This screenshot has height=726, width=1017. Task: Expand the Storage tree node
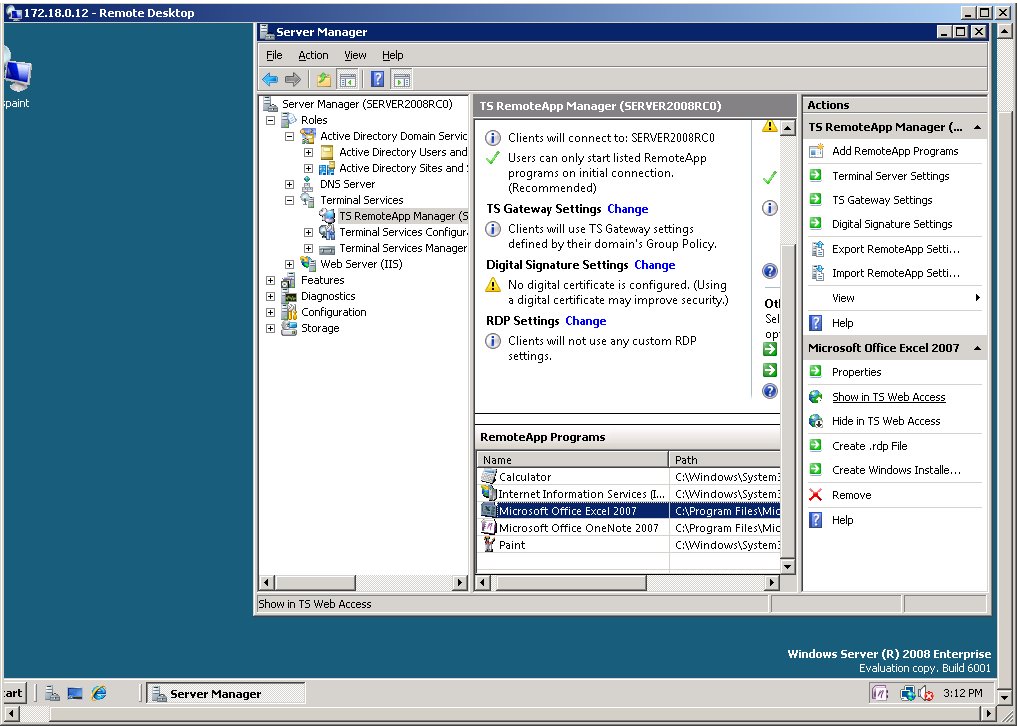click(270, 328)
